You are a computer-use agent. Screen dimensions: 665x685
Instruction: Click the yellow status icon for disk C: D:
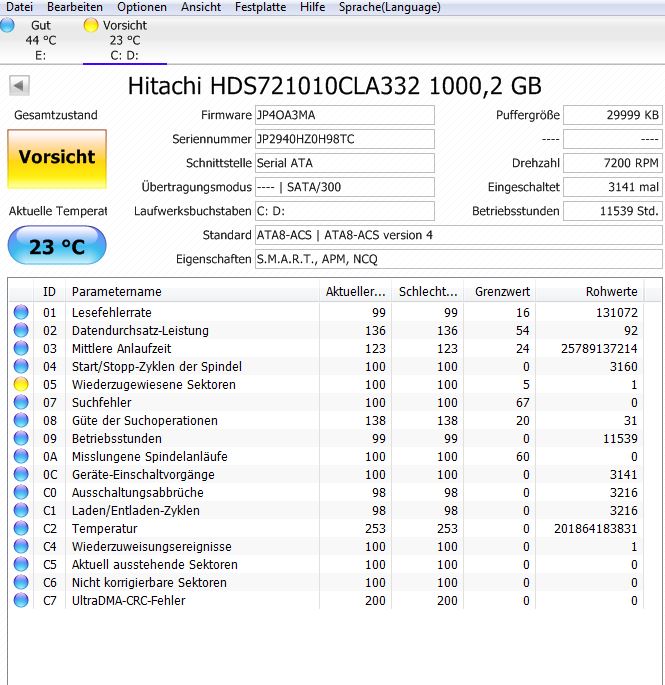(x=91, y=25)
